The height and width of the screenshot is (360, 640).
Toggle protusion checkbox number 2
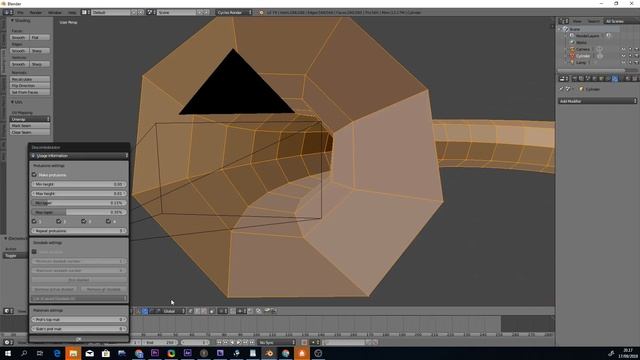pyautogui.click(x=59, y=221)
